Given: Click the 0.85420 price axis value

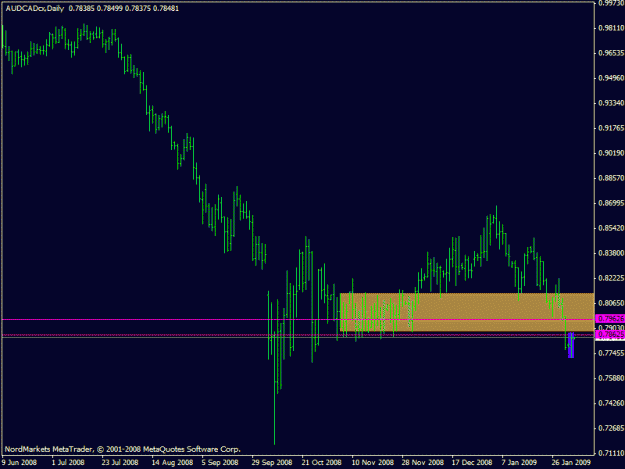Looking at the screenshot, I should point(611,228).
